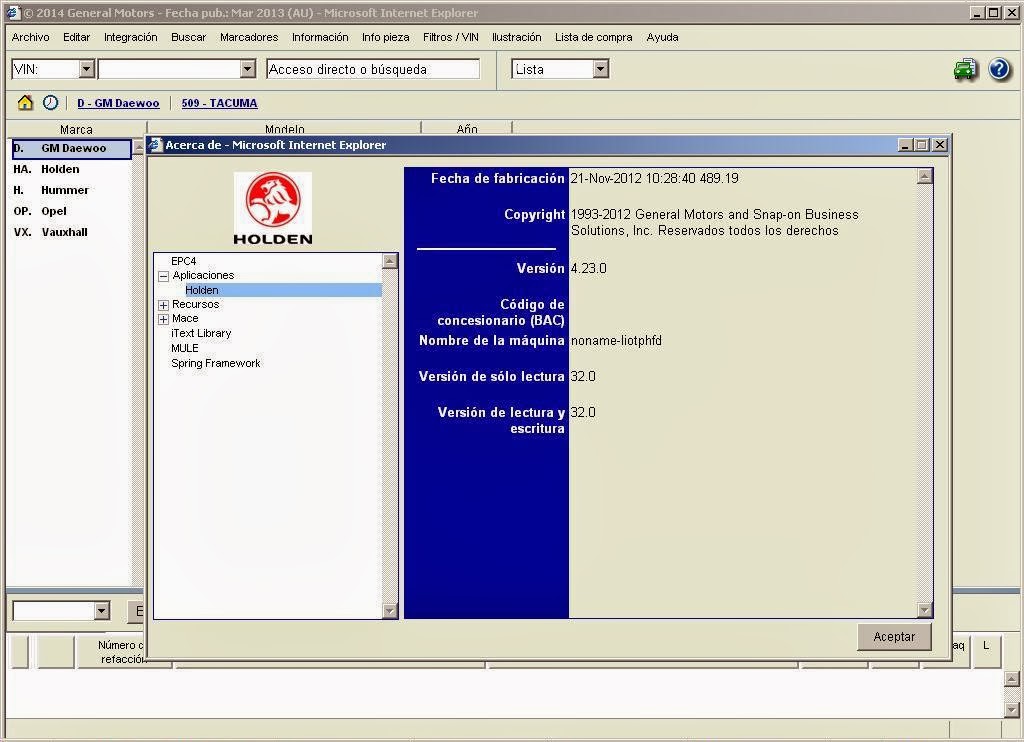This screenshot has height=742, width=1024.
Task: Click bottom table scrollbar down arrow
Action: pyautogui.click(x=1012, y=709)
